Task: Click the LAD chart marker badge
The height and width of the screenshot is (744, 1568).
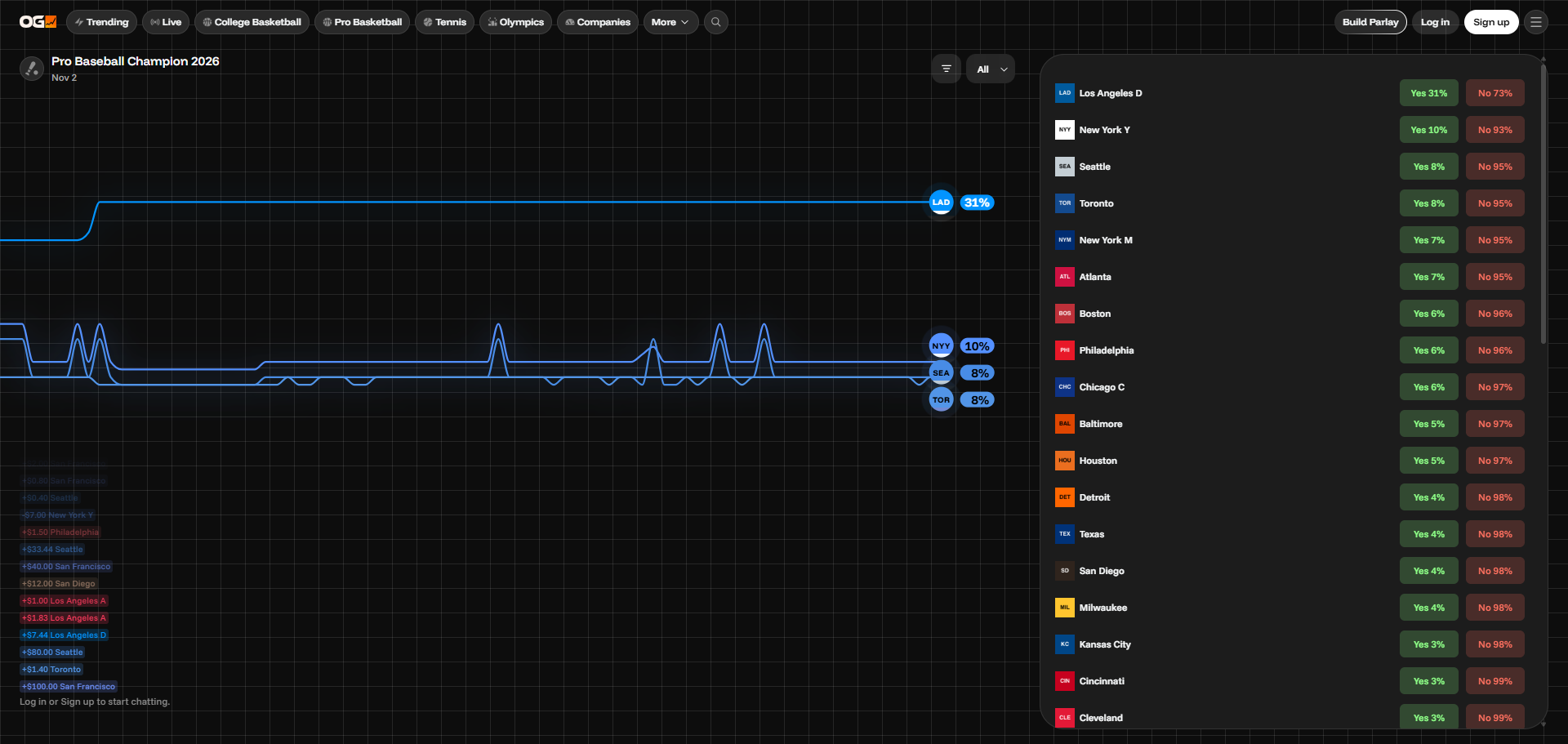Action: click(x=941, y=203)
